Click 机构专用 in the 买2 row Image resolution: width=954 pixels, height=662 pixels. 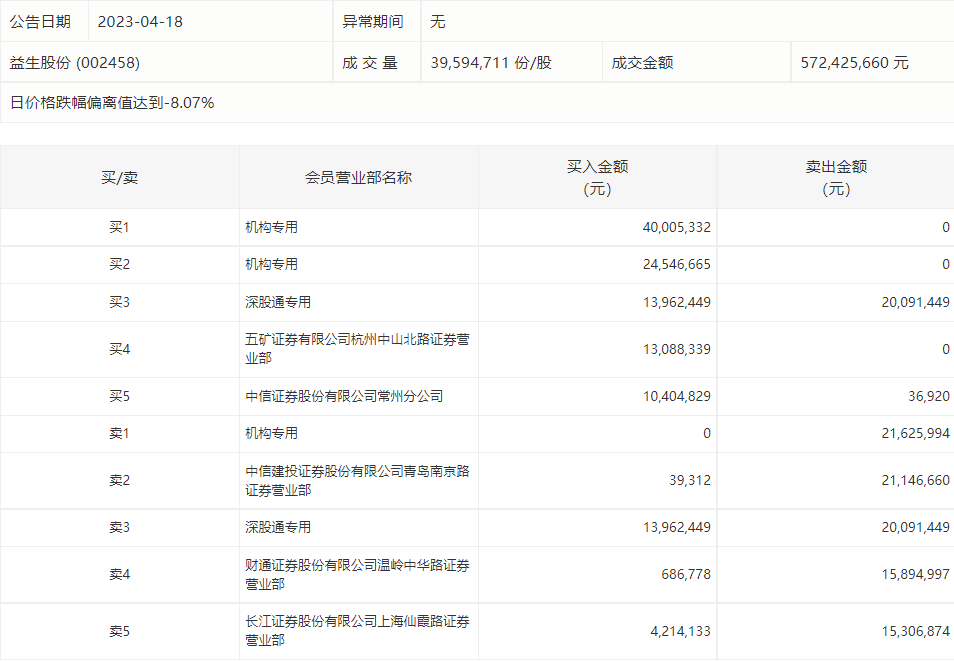[271, 265]
